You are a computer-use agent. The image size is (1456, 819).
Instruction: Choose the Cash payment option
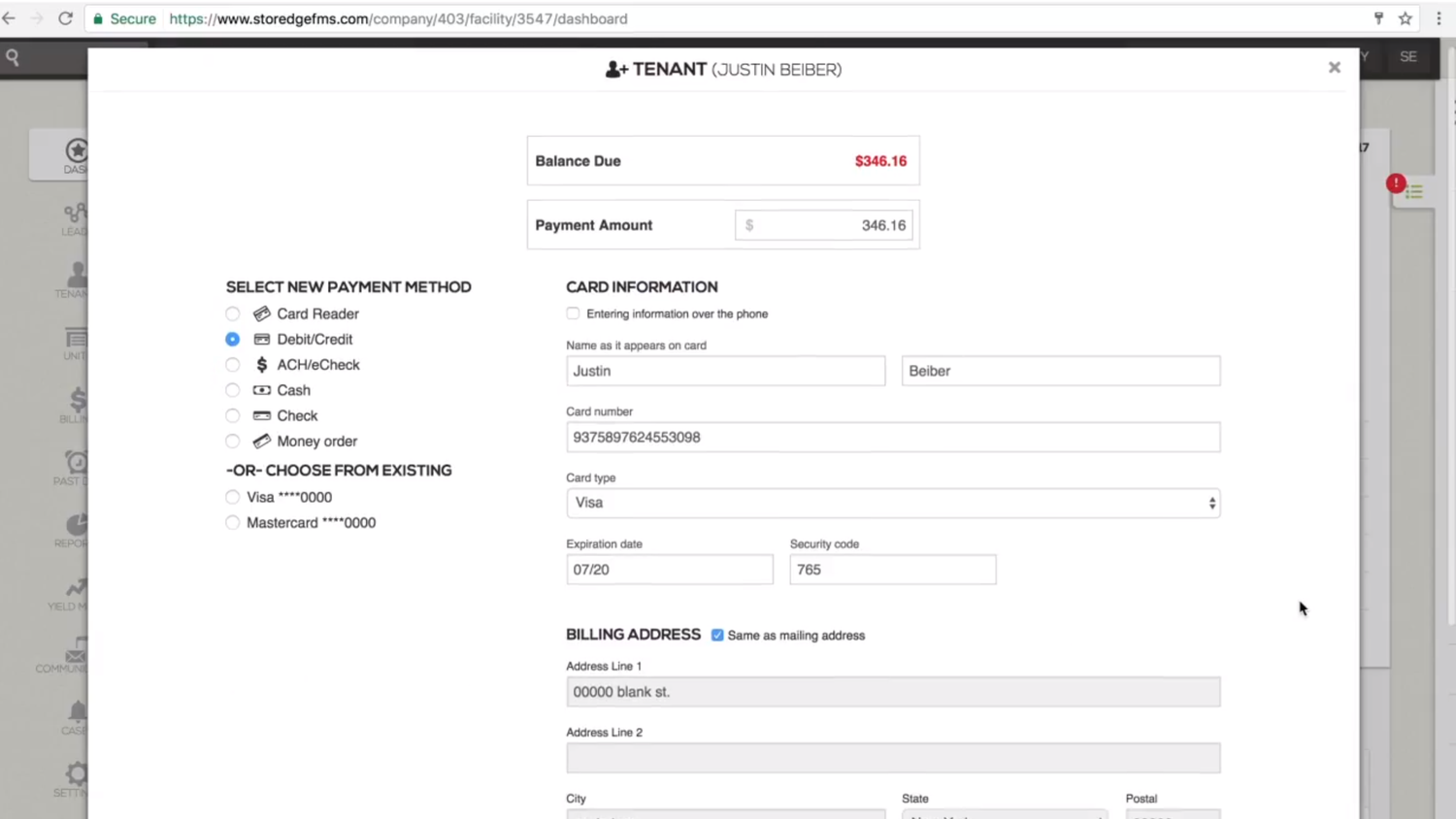pos(232,390)
